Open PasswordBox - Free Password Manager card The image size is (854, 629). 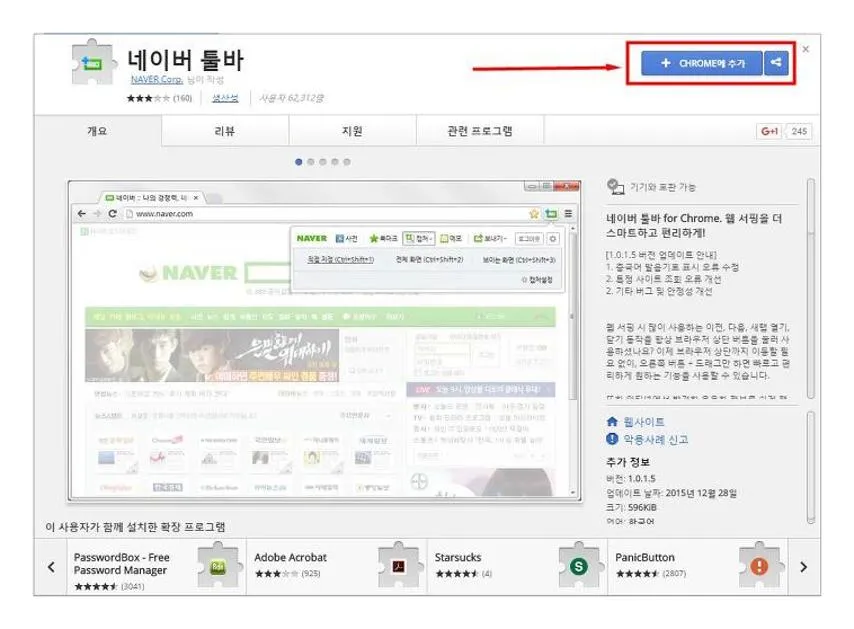pos(156,567)
